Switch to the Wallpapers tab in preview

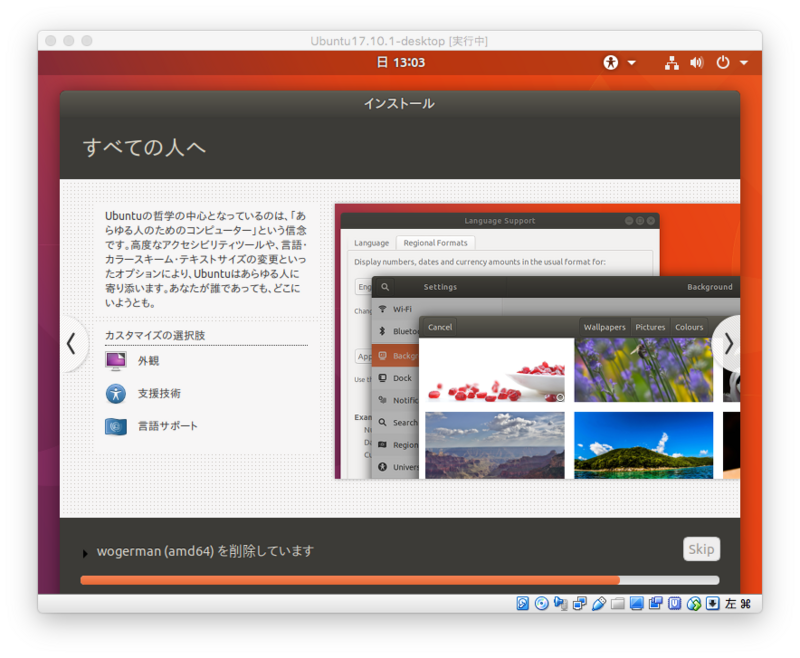[605, 327]
